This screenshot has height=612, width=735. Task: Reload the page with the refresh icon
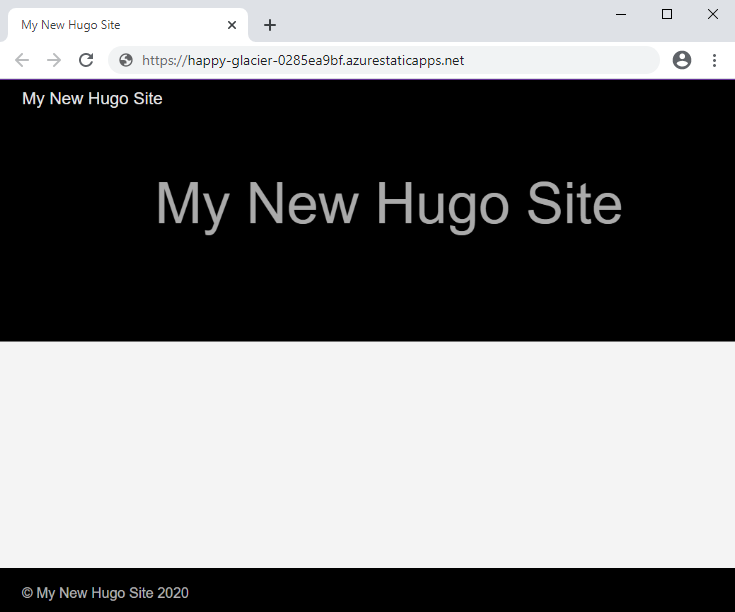[x=86, y=60]
